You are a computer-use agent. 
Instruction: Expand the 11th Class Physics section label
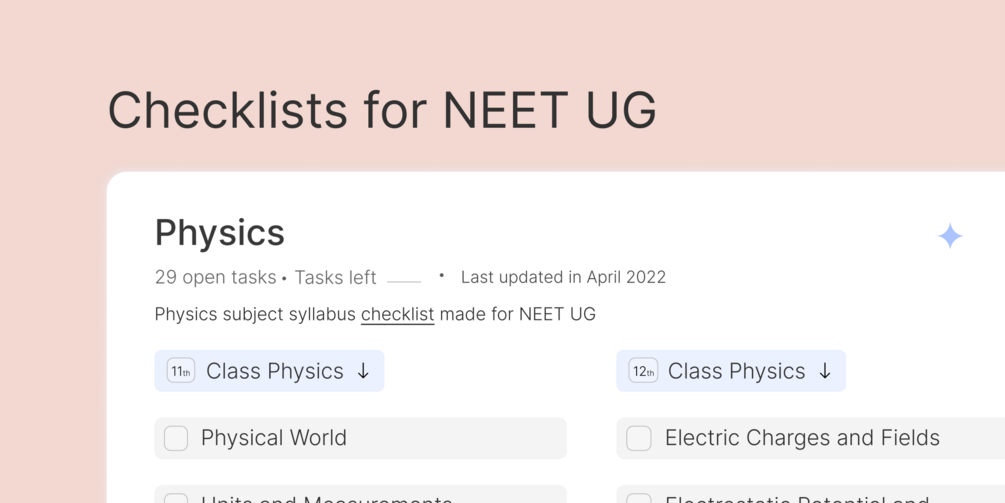(x=274, y=371)
